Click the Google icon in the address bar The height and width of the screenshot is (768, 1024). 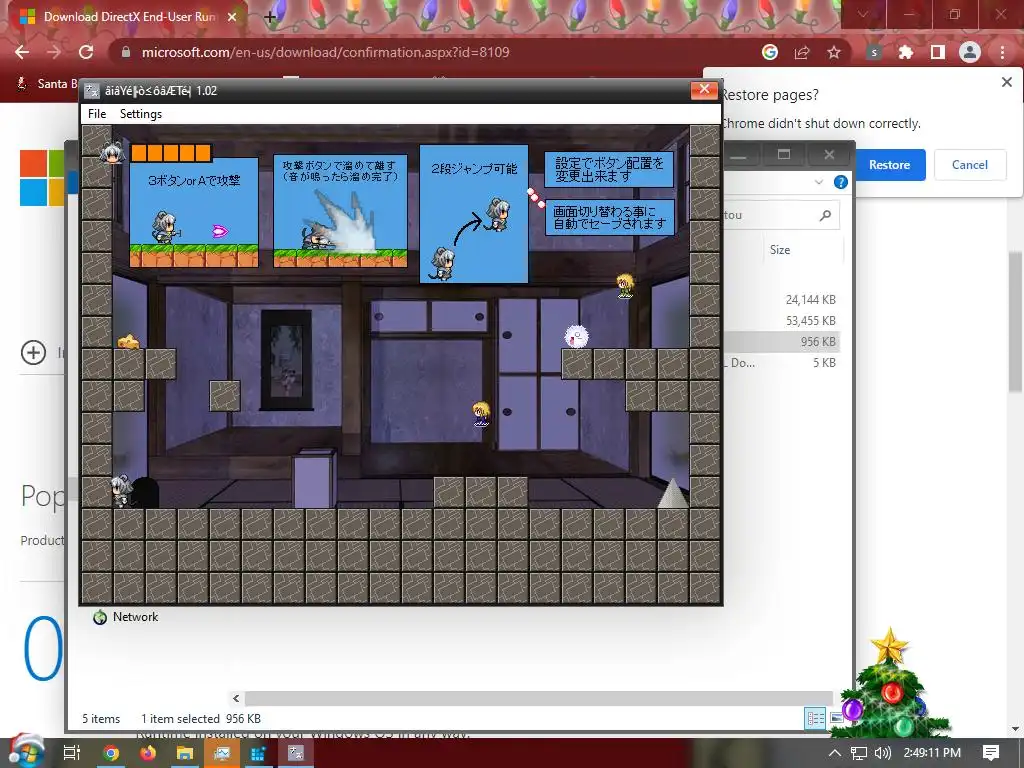pyautogui.click(x=770, y=52)
